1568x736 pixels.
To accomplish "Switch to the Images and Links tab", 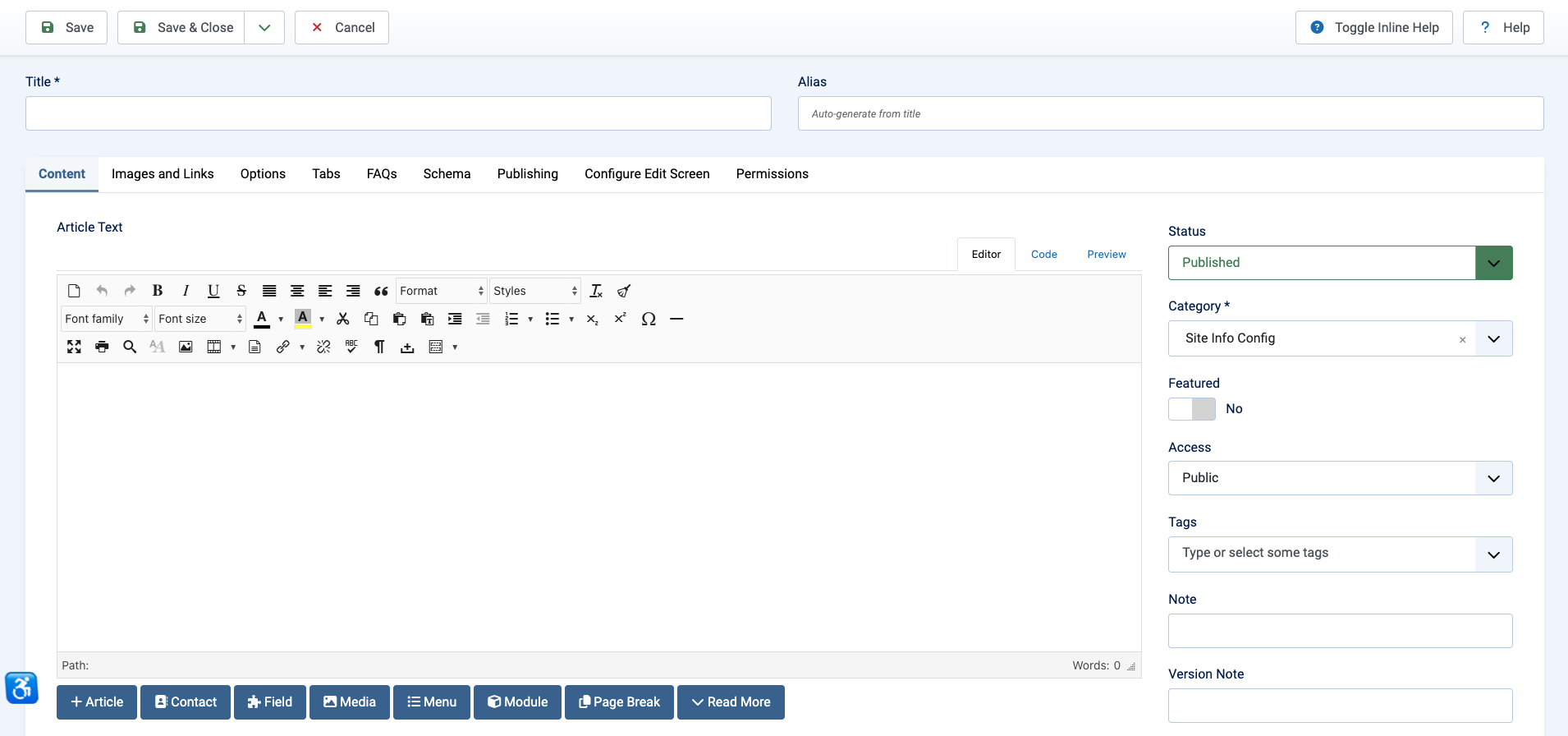I will click(163, 174).
